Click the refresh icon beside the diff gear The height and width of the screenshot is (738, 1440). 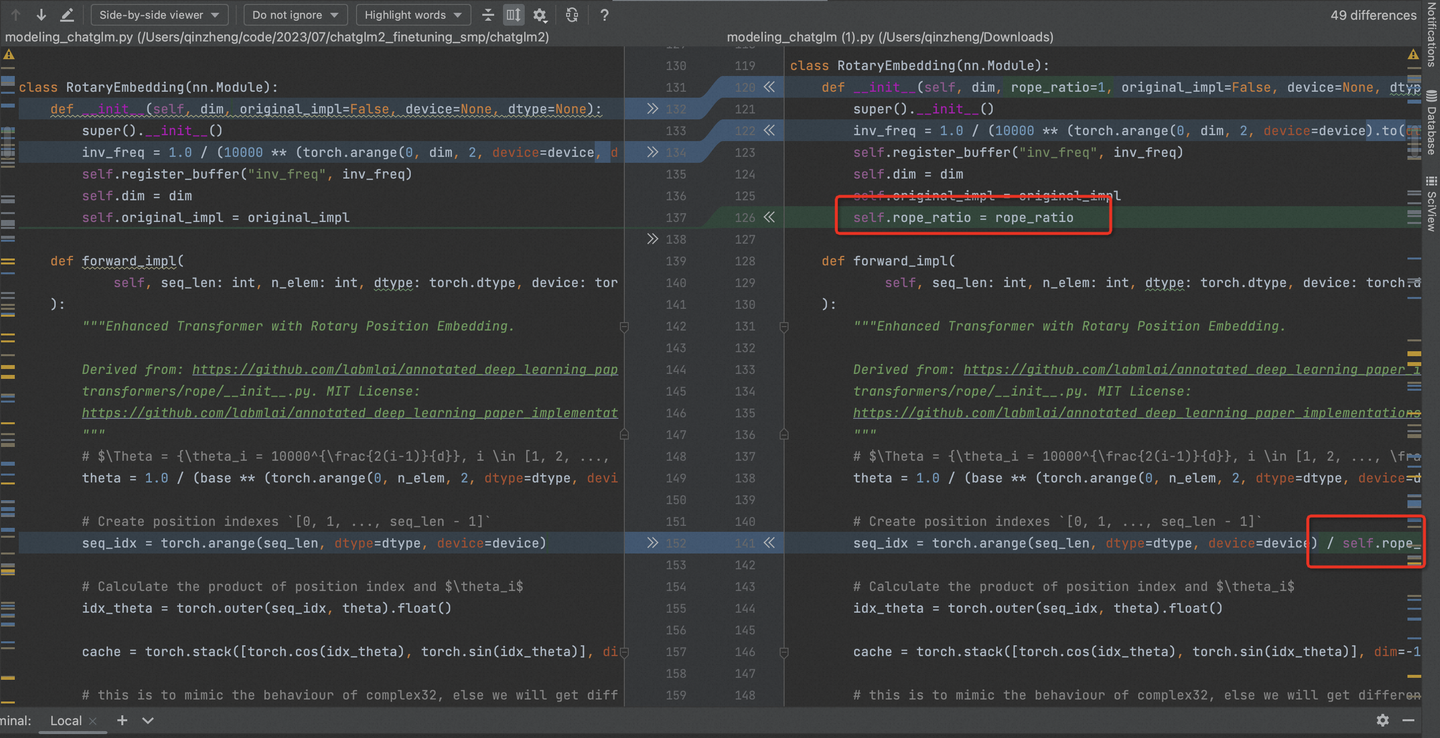[572, 15]
